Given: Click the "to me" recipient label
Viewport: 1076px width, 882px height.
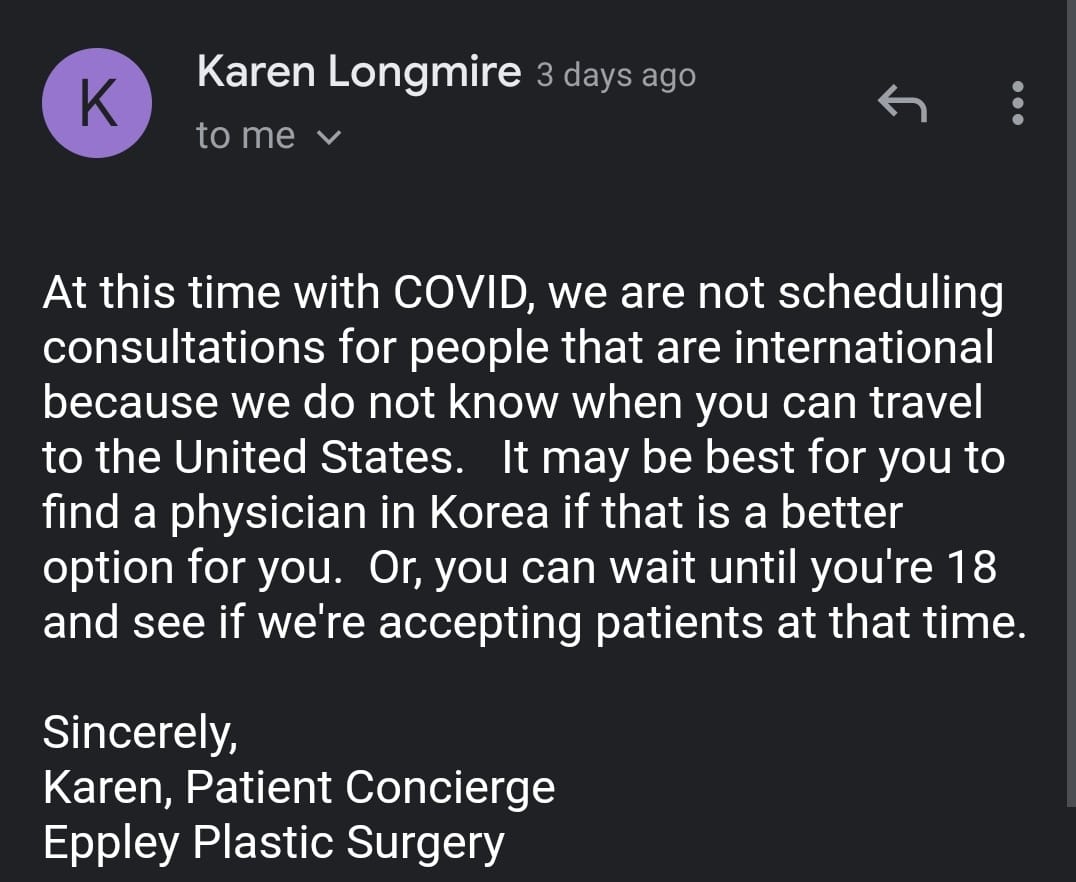Looking at the screenshot, I should point(246,135).
